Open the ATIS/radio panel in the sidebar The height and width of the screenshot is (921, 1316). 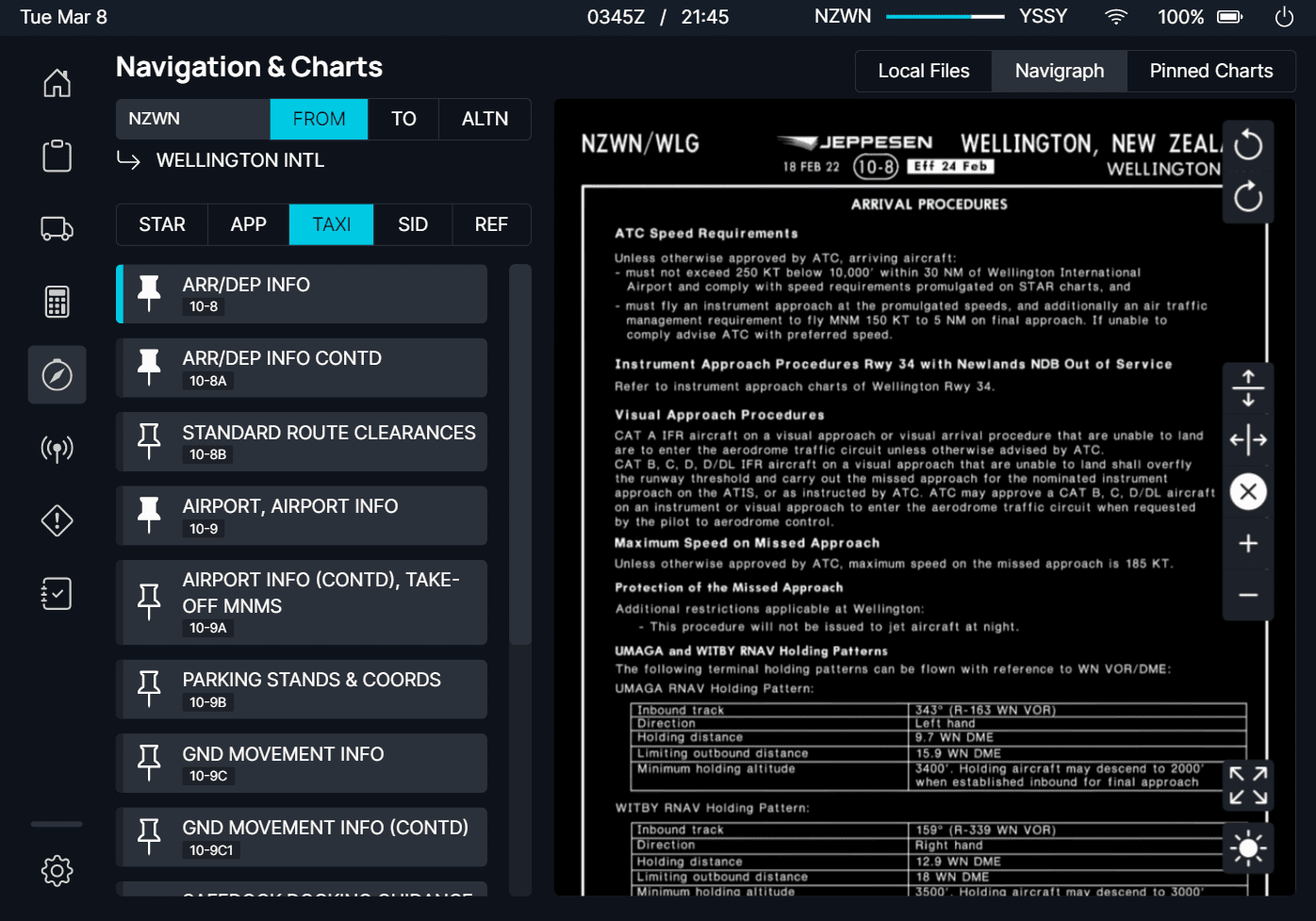pos(57,449)
